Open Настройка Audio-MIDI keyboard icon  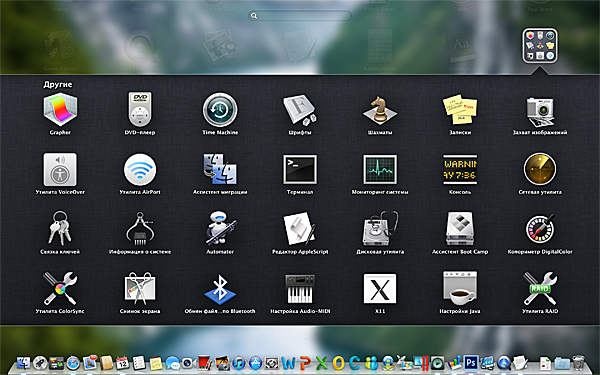(x=300, y=289)
